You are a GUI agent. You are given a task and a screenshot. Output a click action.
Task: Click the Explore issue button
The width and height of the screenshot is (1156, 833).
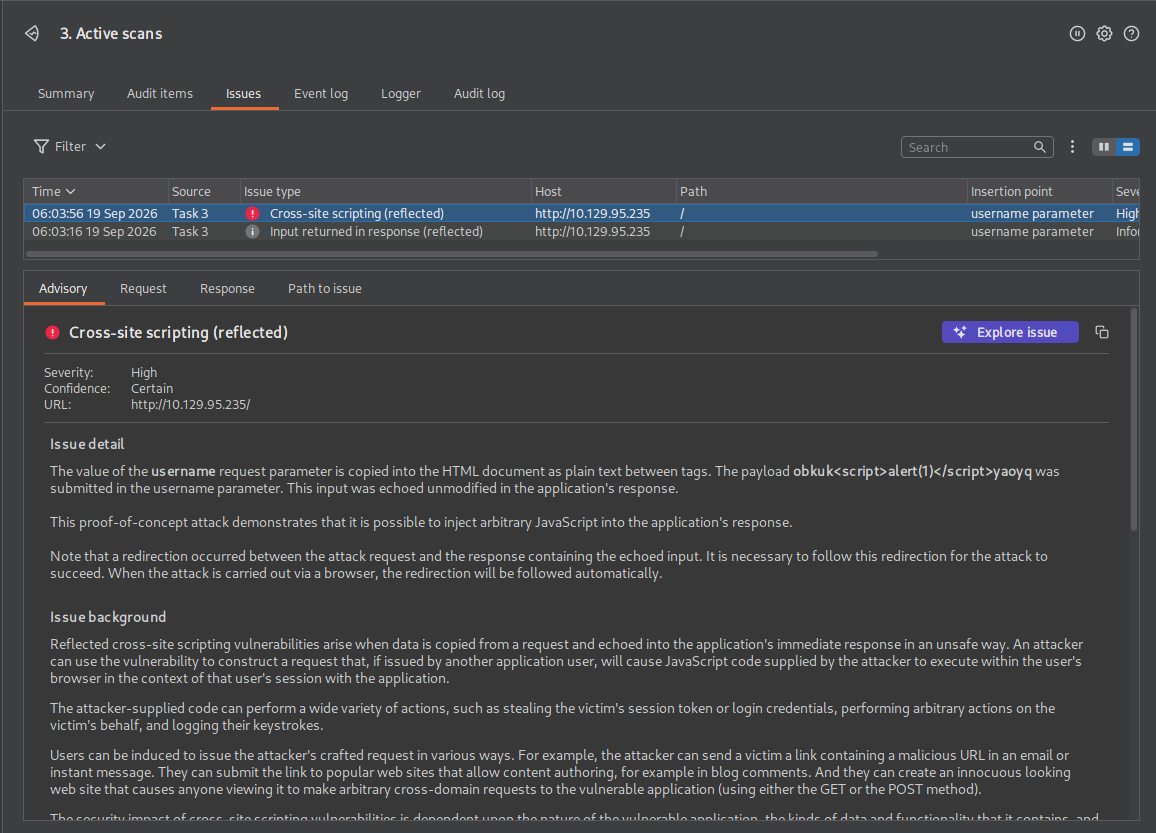(x=1010, y=332)
